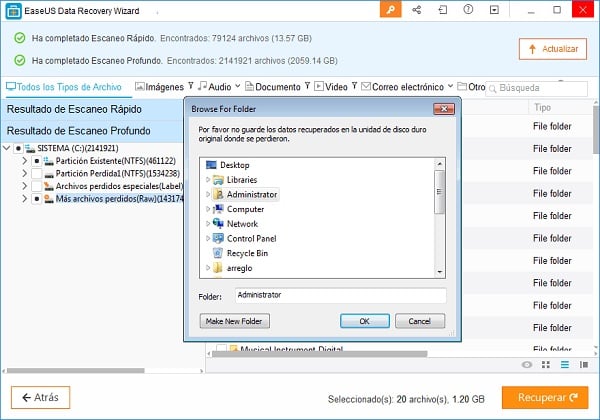Click the SISTEMA (C:) drive icon
This screenshot has height=420, width=600.
(x=30, y=148)
